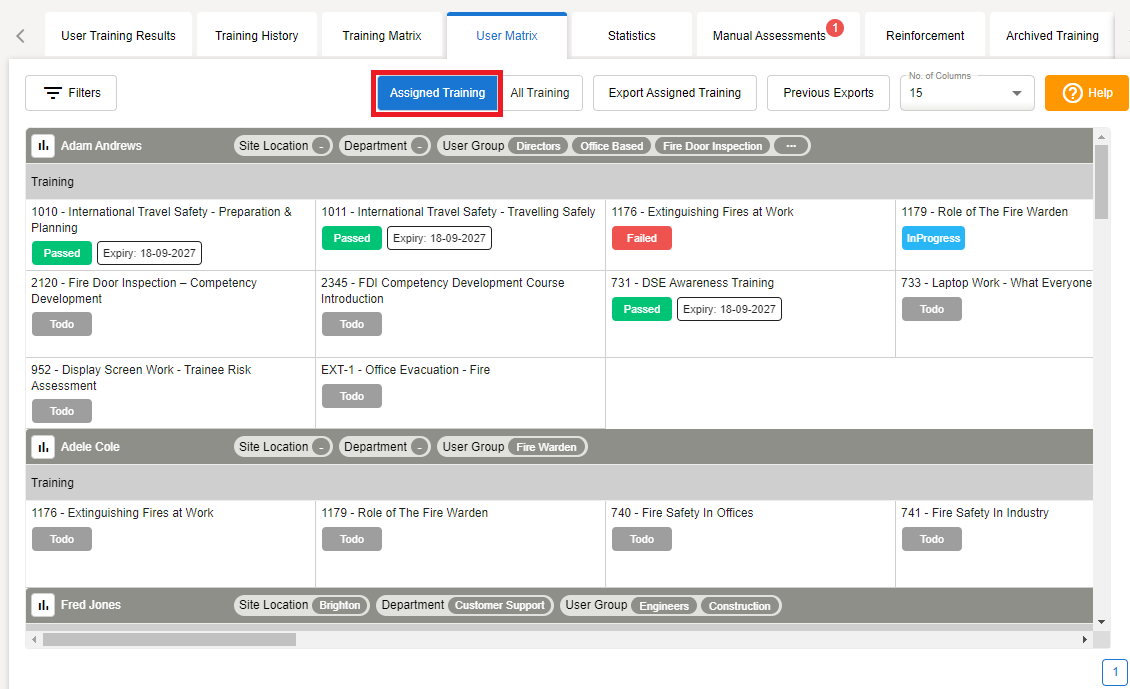View Previous Exports
The image size is (1130, 689).
point(828,93)
